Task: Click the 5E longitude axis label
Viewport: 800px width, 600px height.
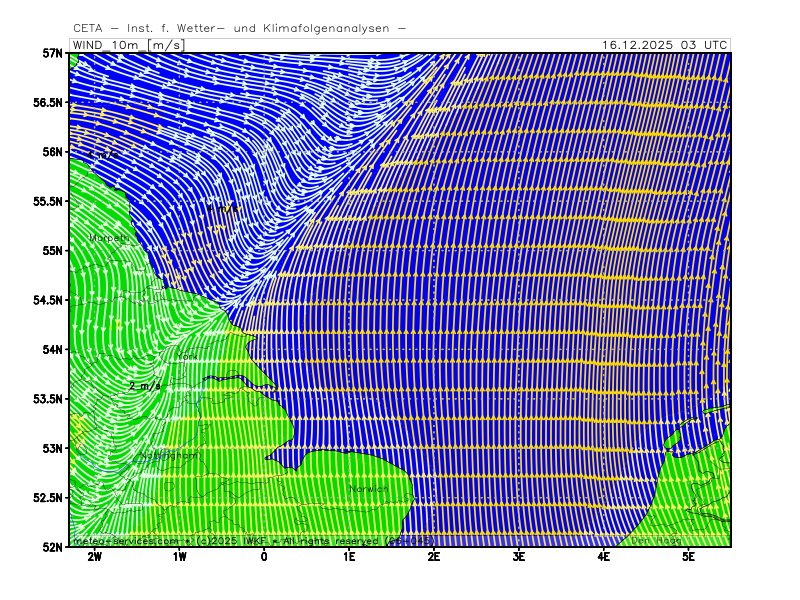Action: [689, 556]
